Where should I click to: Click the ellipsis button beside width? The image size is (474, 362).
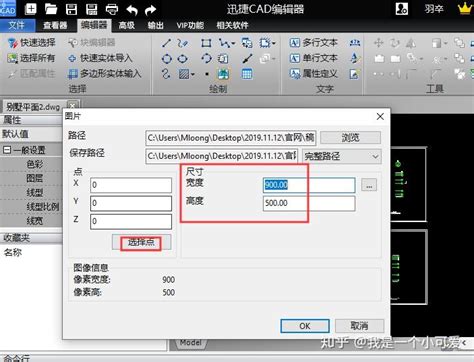[369, 185]
